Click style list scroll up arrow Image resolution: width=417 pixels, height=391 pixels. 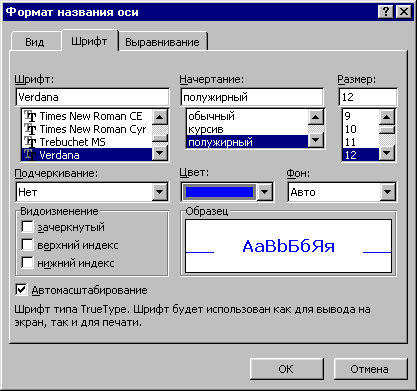point(315,117)
